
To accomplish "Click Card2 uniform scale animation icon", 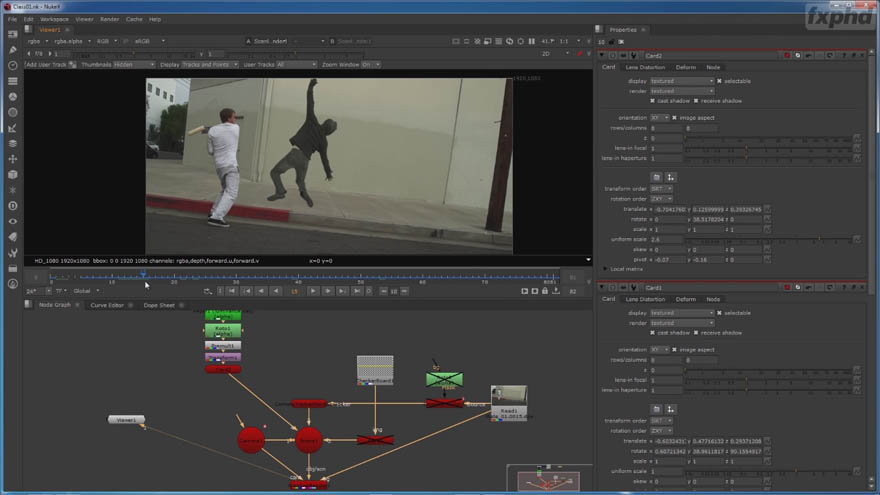I will [856, 240].
